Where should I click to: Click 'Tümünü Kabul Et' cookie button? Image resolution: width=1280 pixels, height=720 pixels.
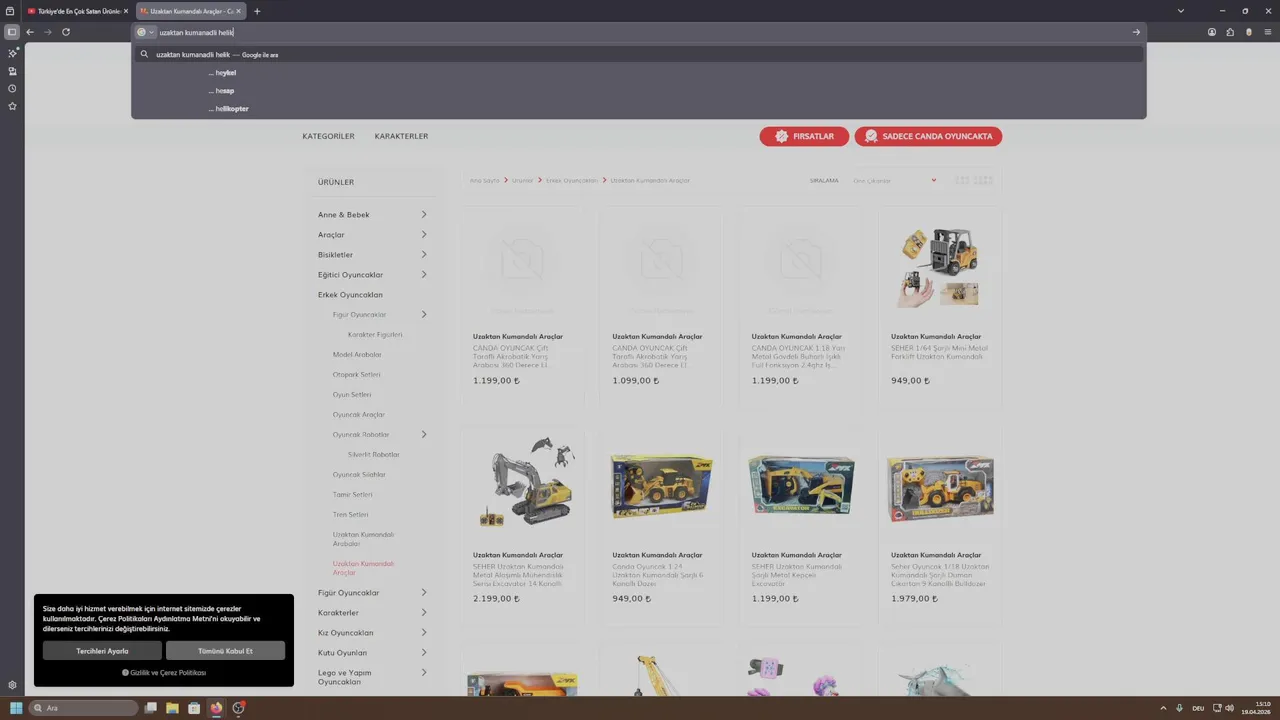click(226, 651)
